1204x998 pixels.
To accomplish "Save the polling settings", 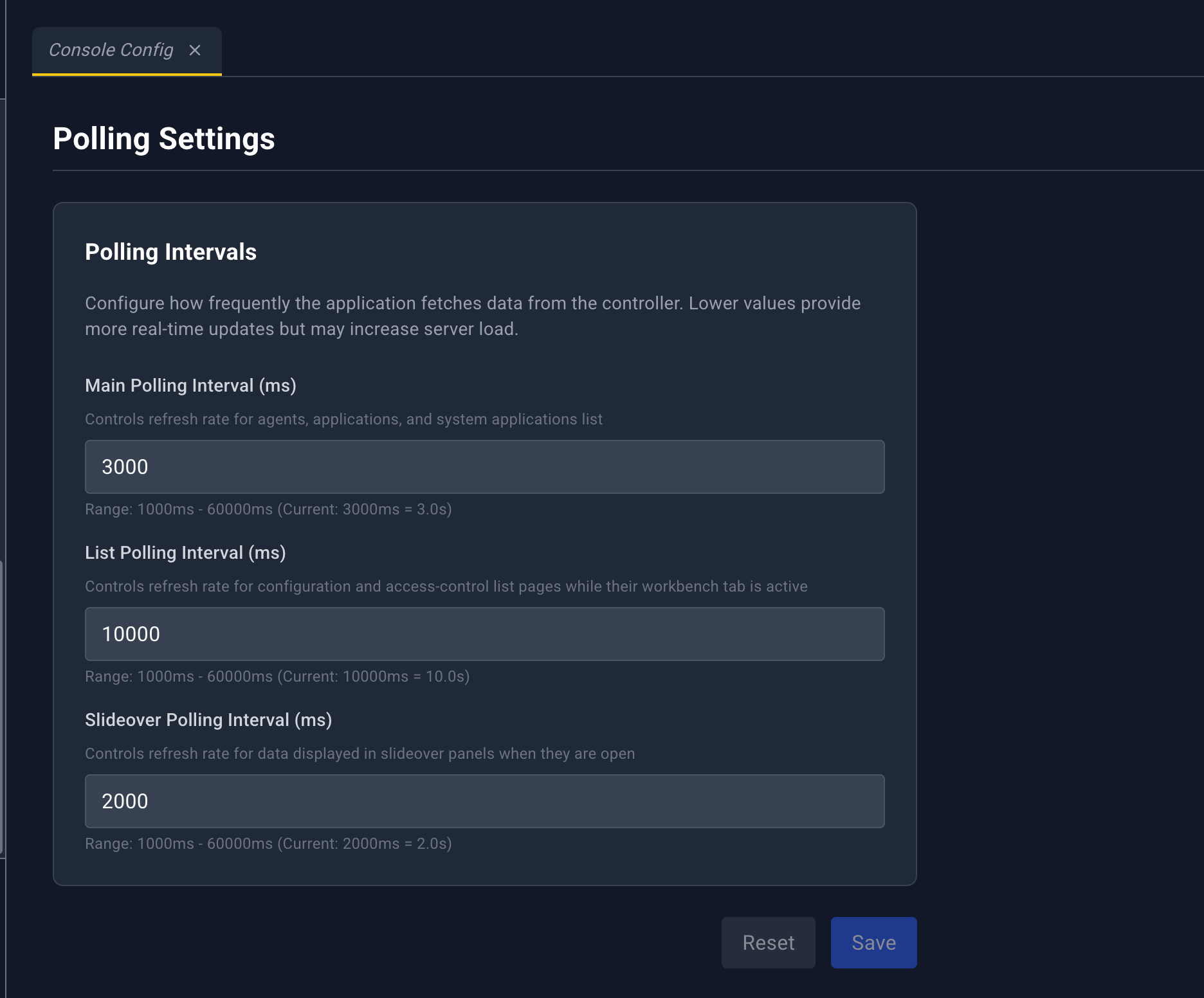I will (x=873, y=943).
